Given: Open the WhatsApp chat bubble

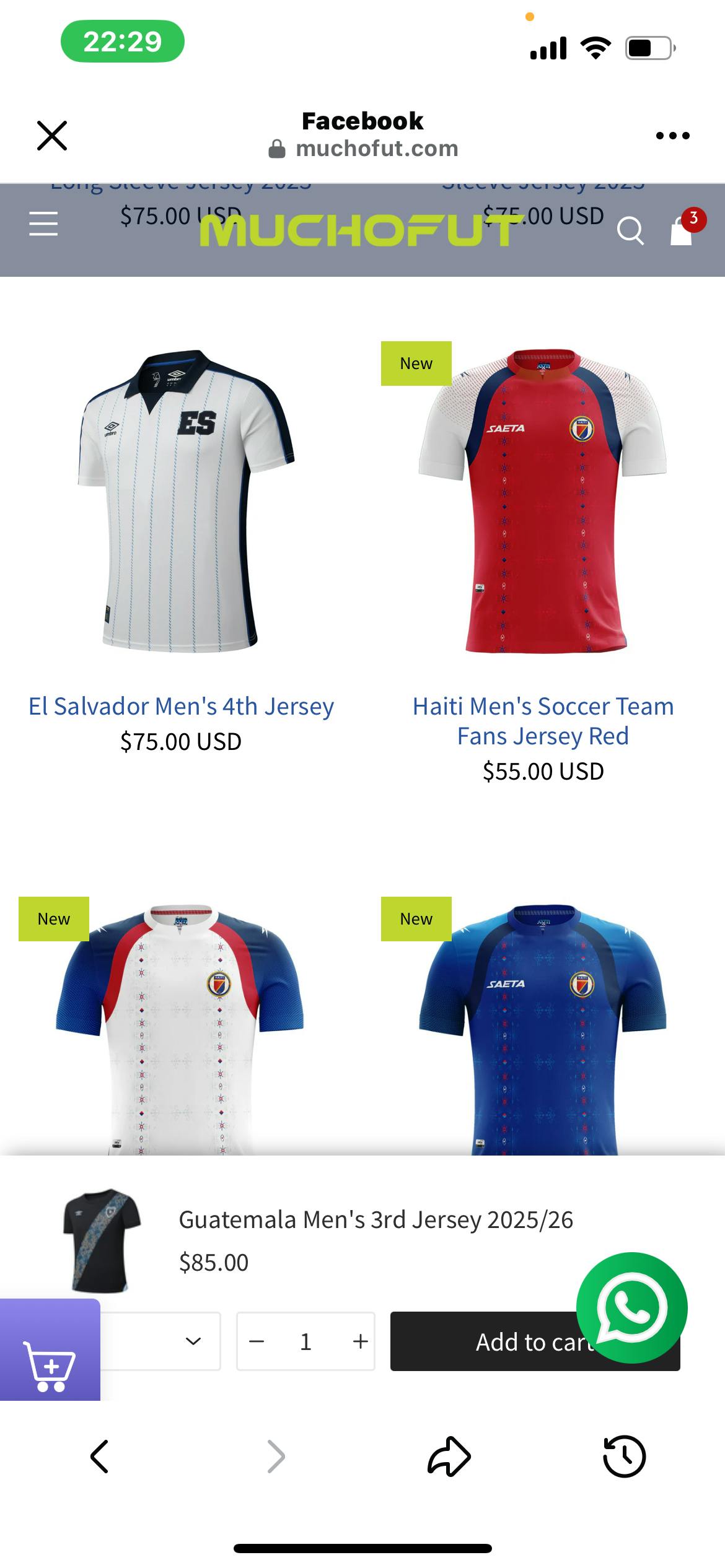Looking at the screenshot, I should tap(631, 1307).
